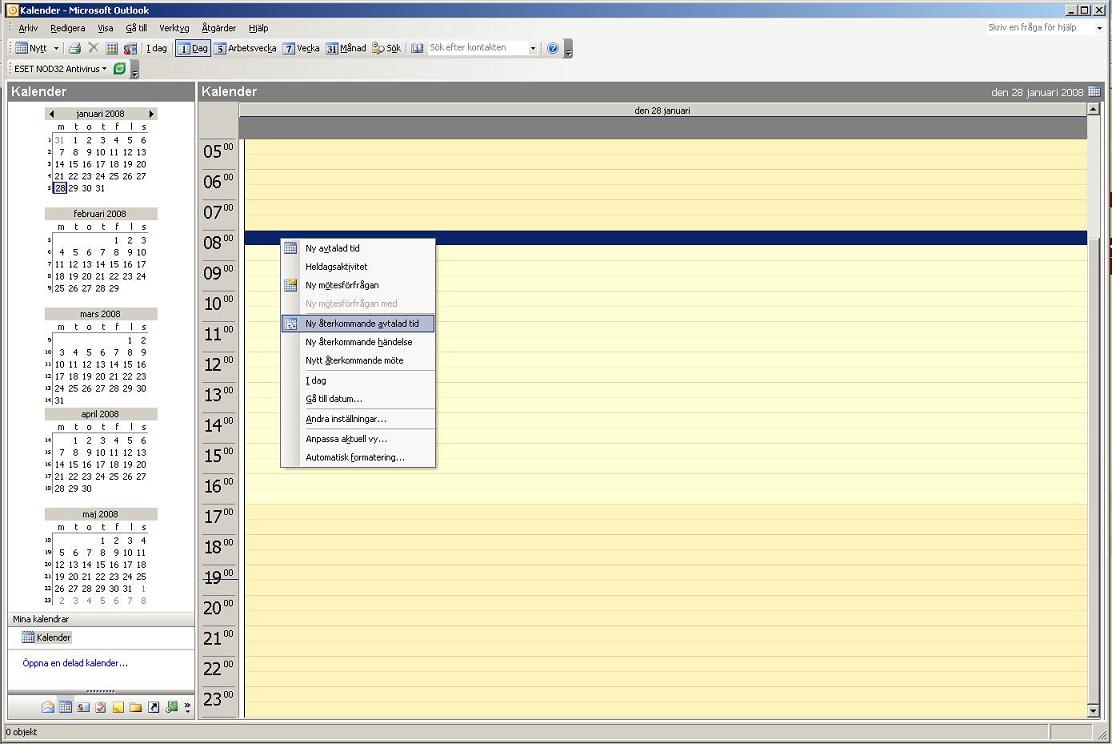Open the Redigera menu
This screenshot has height=744, width=1112.
pos(67,28)
